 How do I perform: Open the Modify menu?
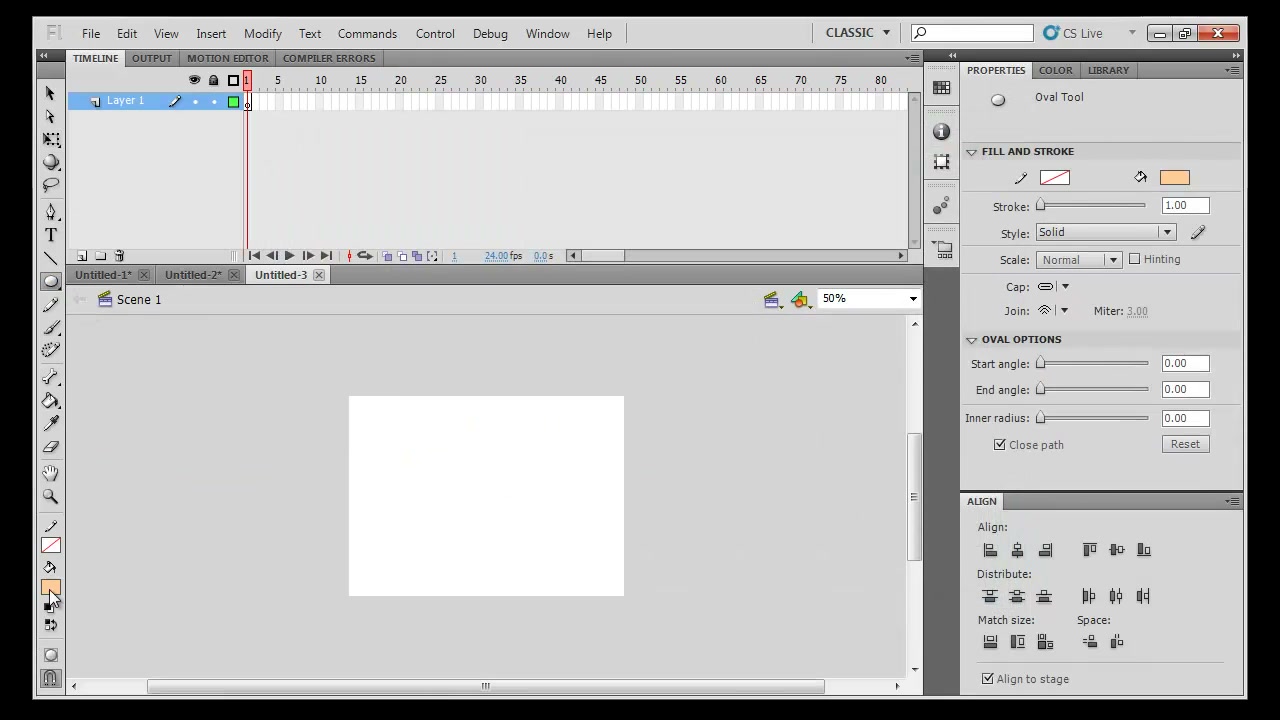pyautogui.click(x=262, y=33)
